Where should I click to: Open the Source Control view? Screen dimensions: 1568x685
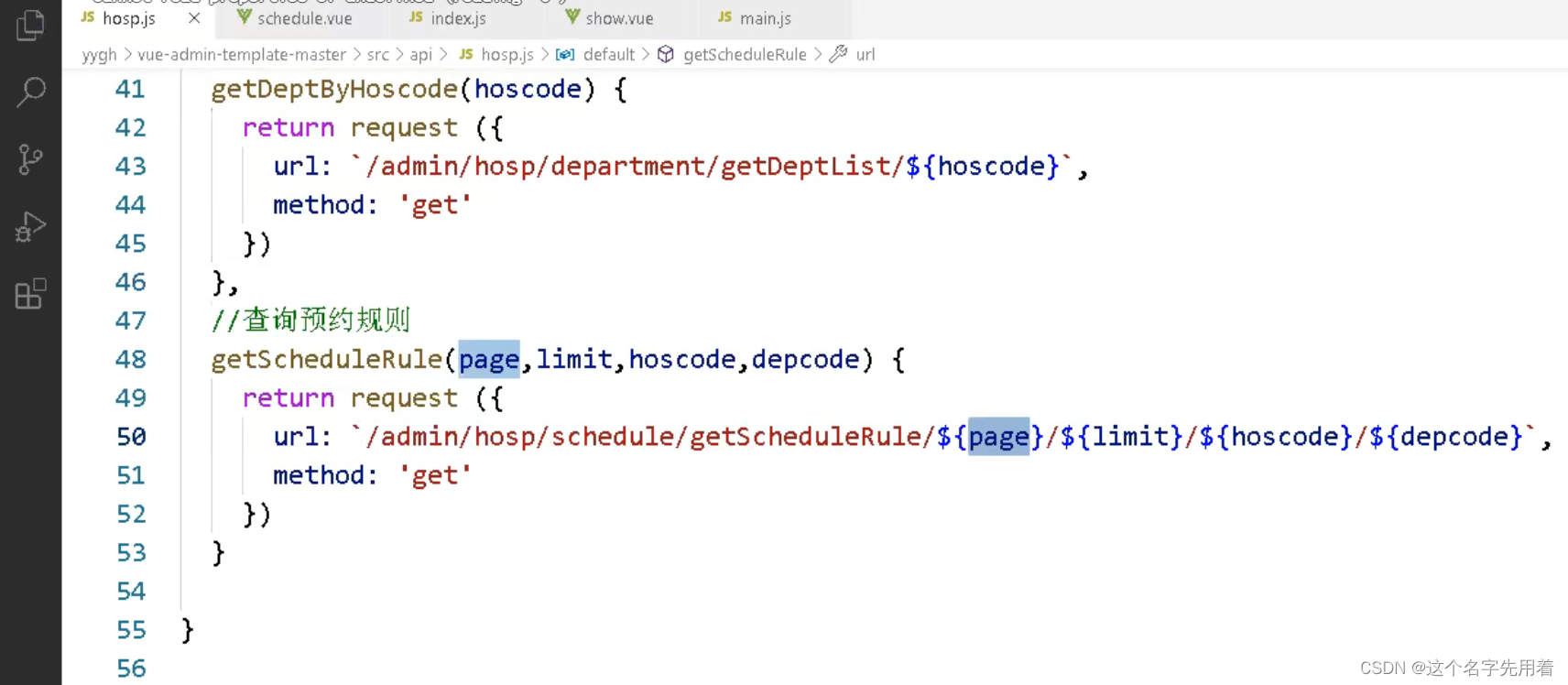[30, 159]
